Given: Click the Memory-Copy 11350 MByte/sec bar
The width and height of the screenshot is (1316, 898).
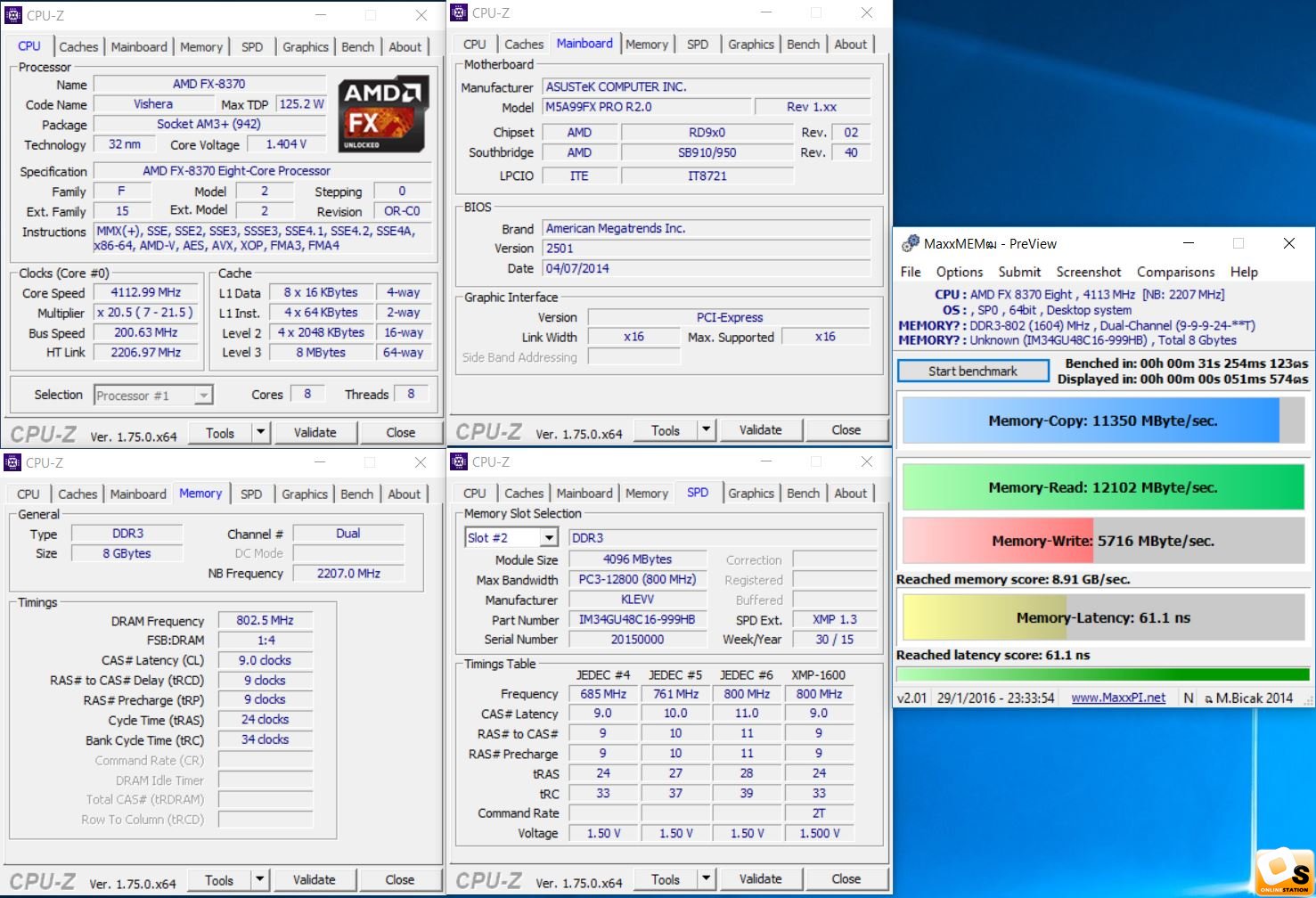Looking at the screenshot, I should point(1103,420).
